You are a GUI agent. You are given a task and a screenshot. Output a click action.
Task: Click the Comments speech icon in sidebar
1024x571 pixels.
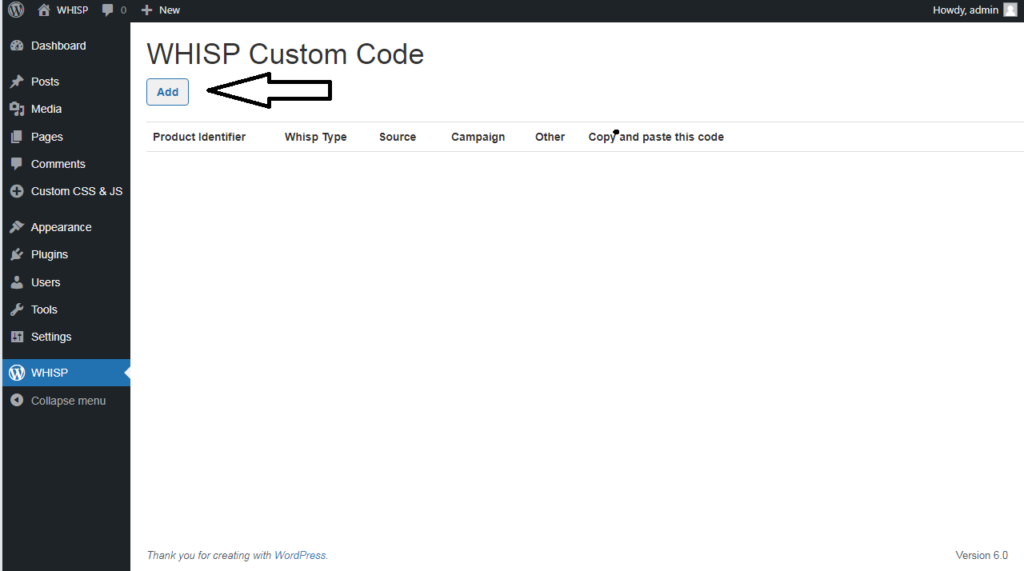[x=17, y=164]
